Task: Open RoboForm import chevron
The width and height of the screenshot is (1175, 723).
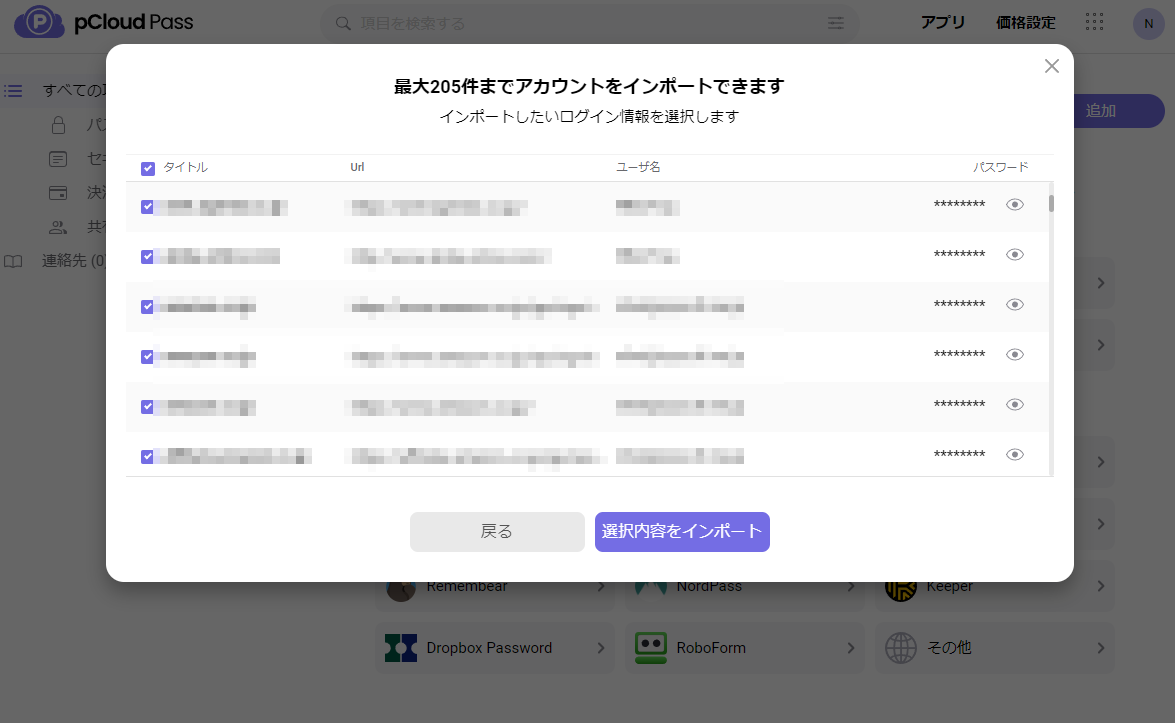Action: click(851, 647)
